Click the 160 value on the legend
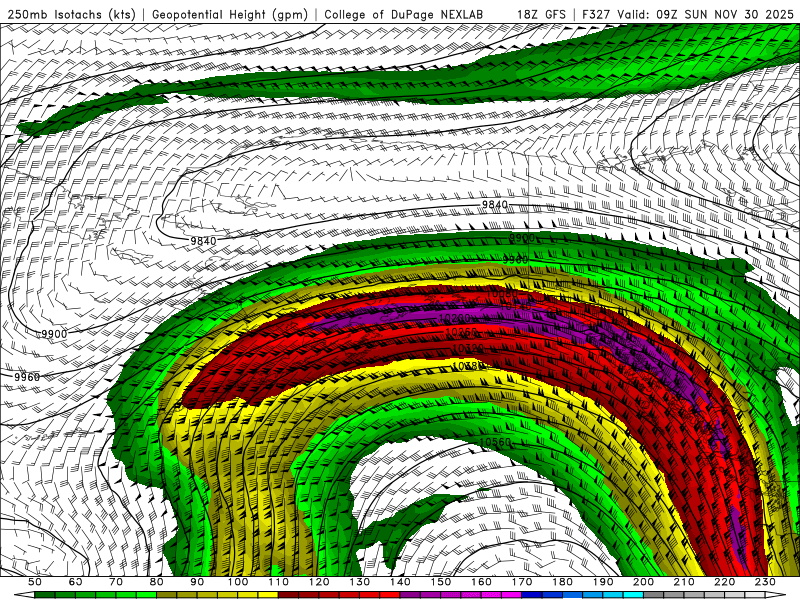This screenshot has height=600, width=800. tap(481, 582)
